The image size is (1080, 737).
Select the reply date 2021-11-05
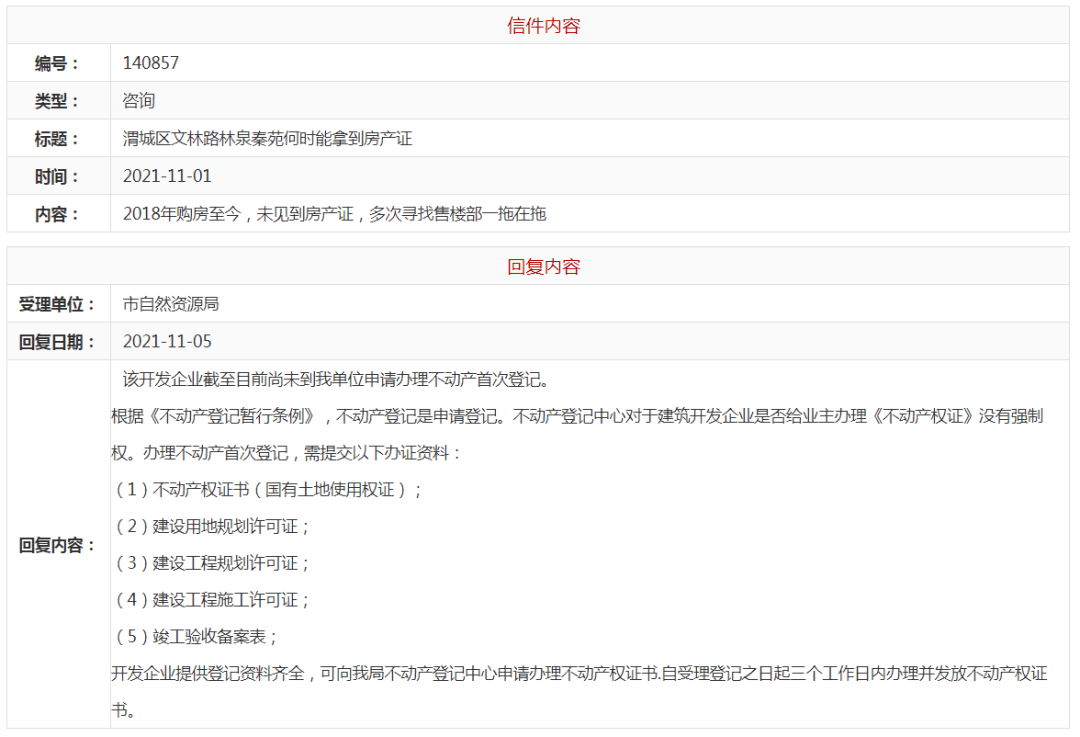(x=167, y=341)
